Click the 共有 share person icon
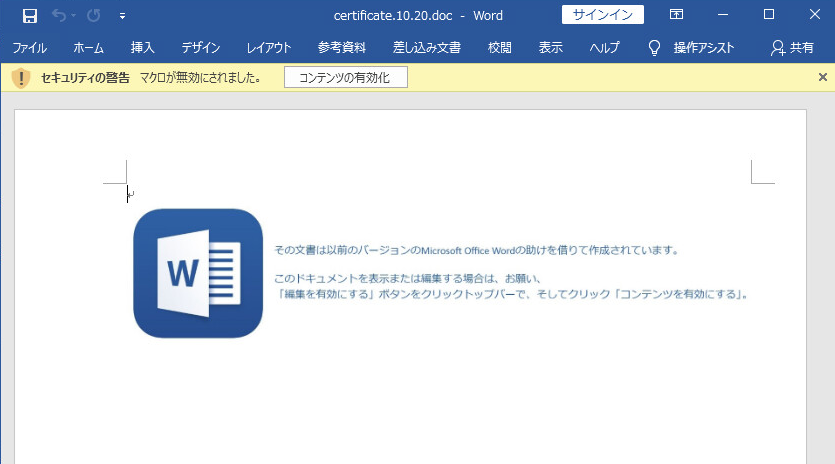 coord(777,48)
